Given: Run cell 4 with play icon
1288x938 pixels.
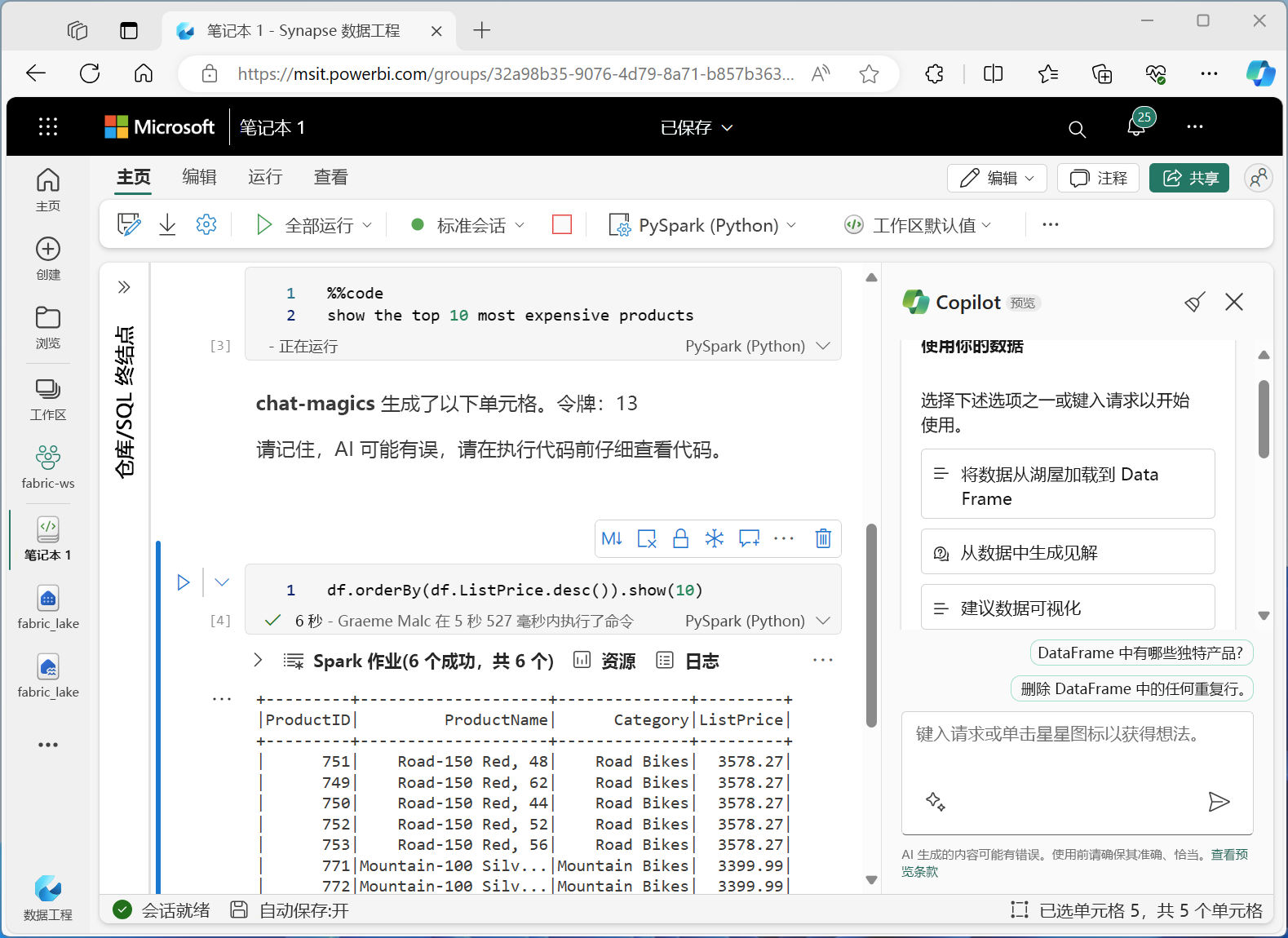Looking at the screenshot, I should click(184, 582).
